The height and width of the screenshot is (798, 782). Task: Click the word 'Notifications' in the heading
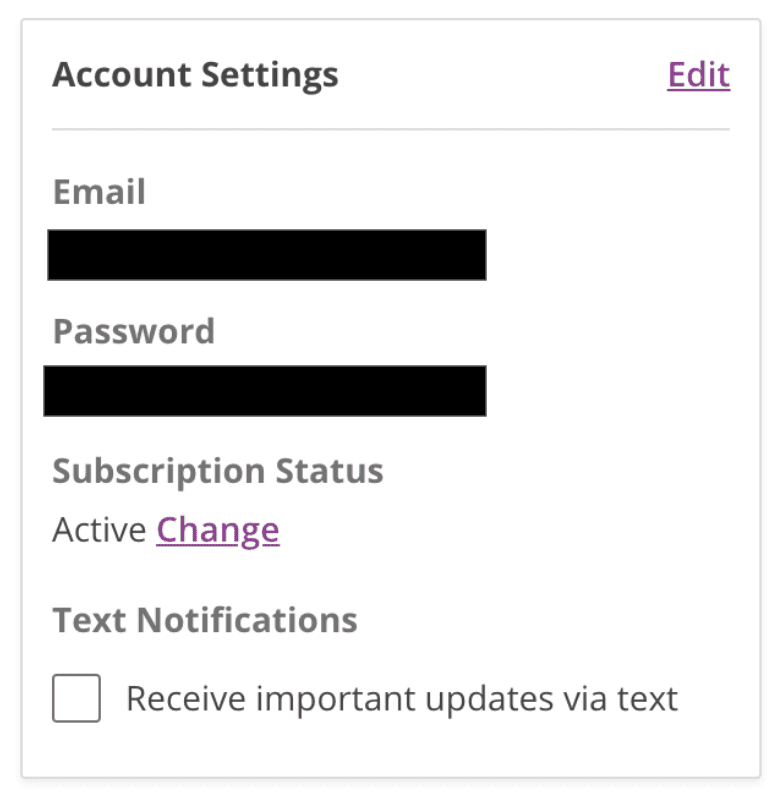tap(247, 620)
